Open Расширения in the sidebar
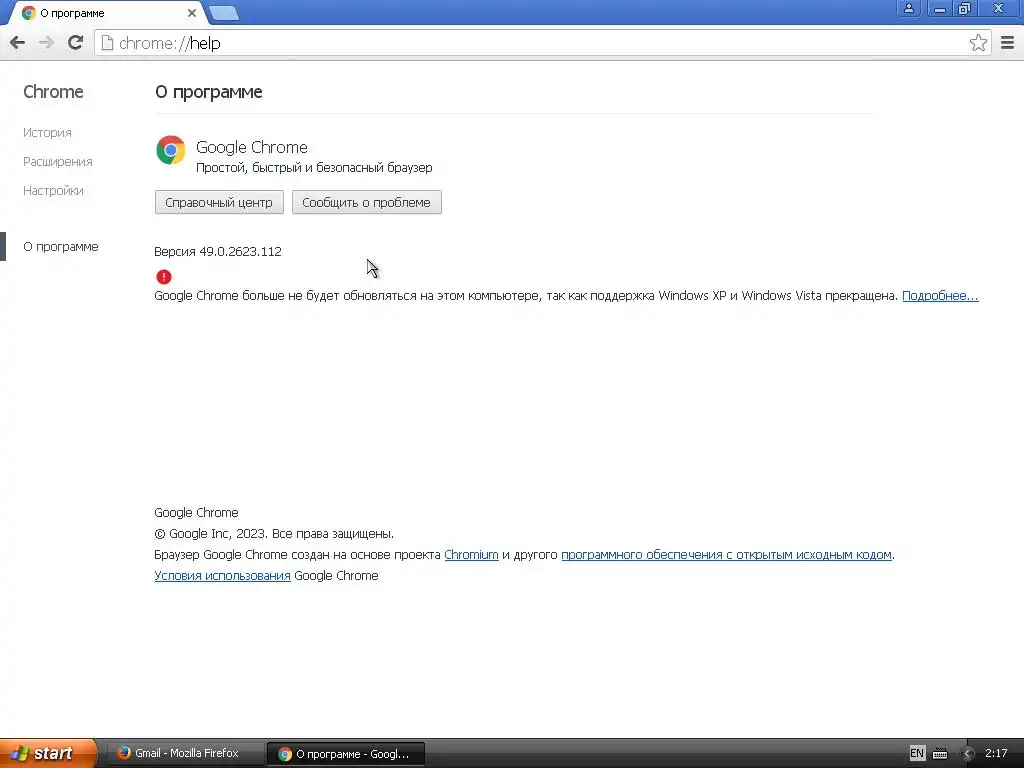This screenshot has height=768, width=1024. (57, 162)
